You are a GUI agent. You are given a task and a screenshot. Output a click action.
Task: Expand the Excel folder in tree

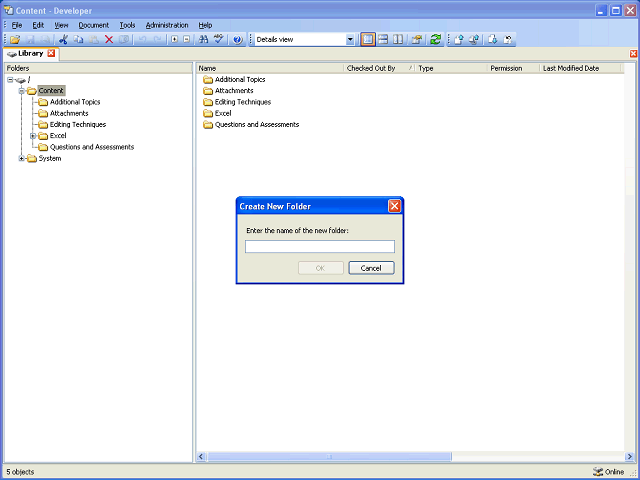pyautogui.click(x=33, y=136)
